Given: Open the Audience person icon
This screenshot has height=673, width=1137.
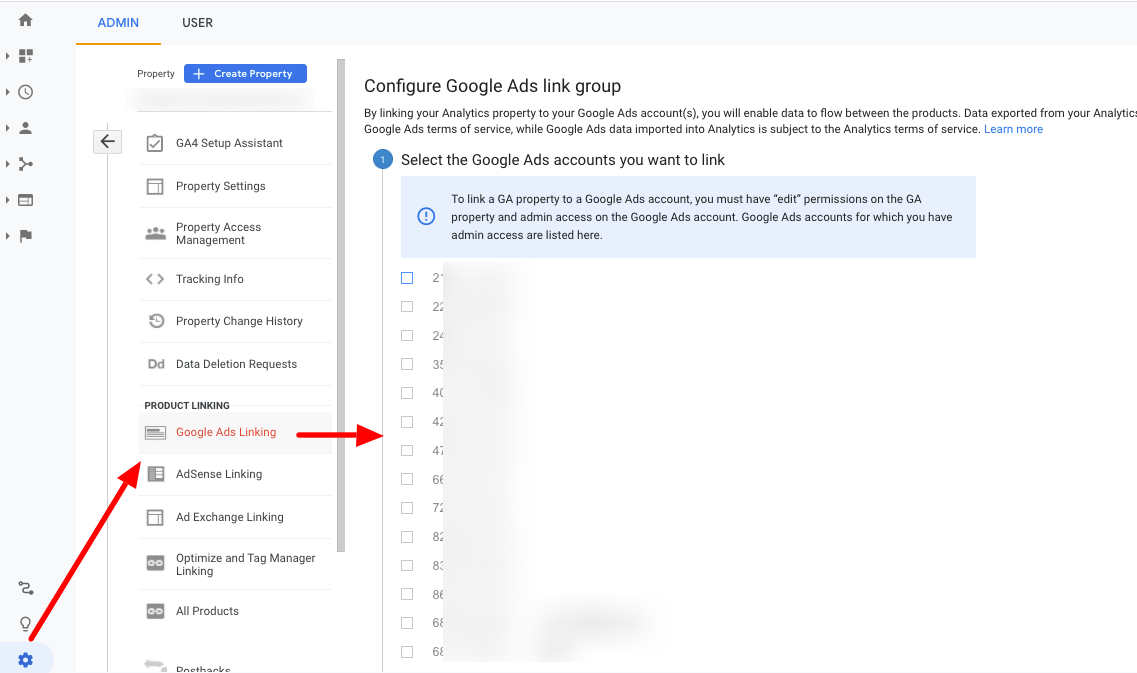Looking at the screenshot, I should click(x=24, y=126).
